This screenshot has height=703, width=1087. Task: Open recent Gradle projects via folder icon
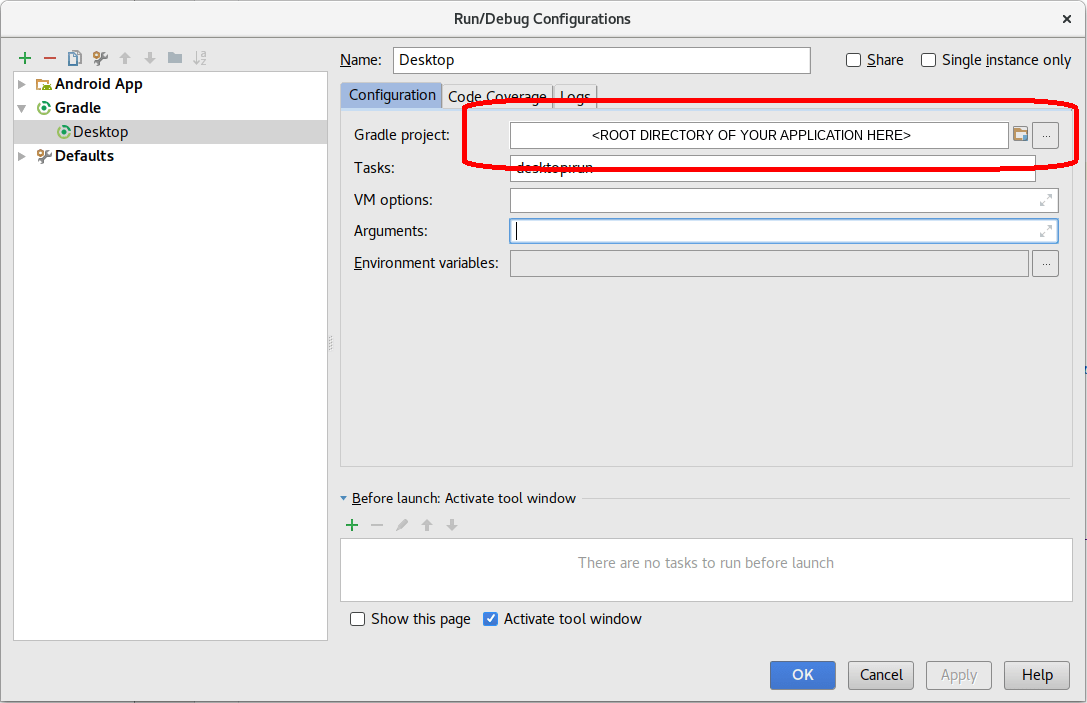point(1020,134)
